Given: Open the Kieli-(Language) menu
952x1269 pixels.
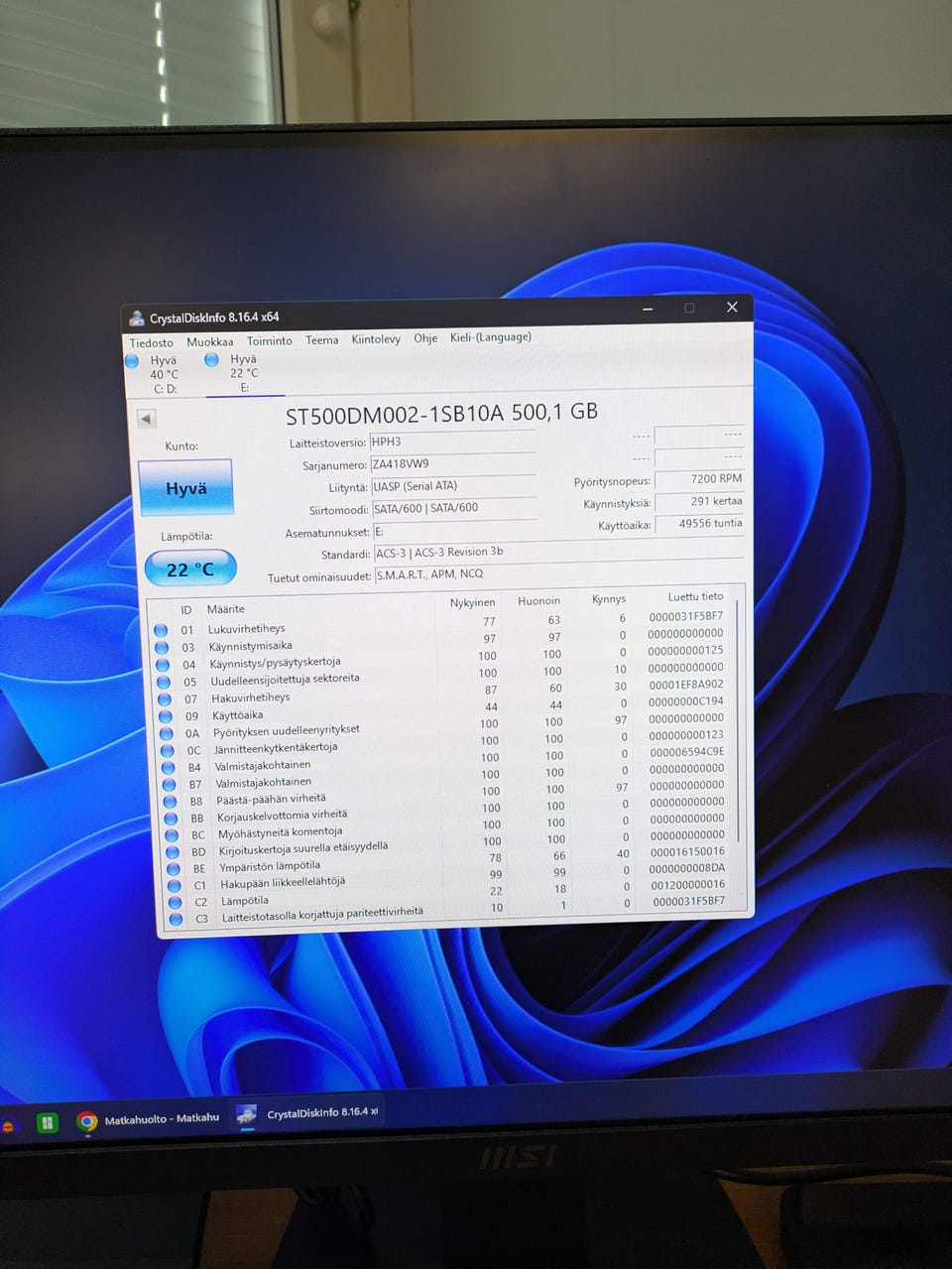Looking at the screenshot, I should click(491, 337).
